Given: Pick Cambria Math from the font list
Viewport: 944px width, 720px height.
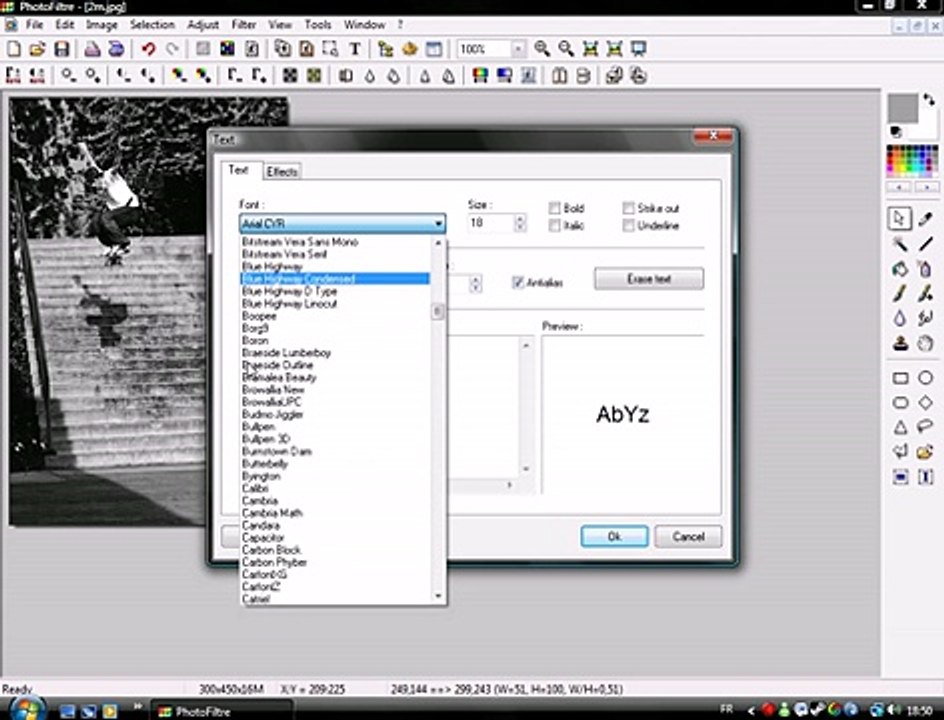Looking at the screenshot, I should pyautogui.click(x=335, y=513).
